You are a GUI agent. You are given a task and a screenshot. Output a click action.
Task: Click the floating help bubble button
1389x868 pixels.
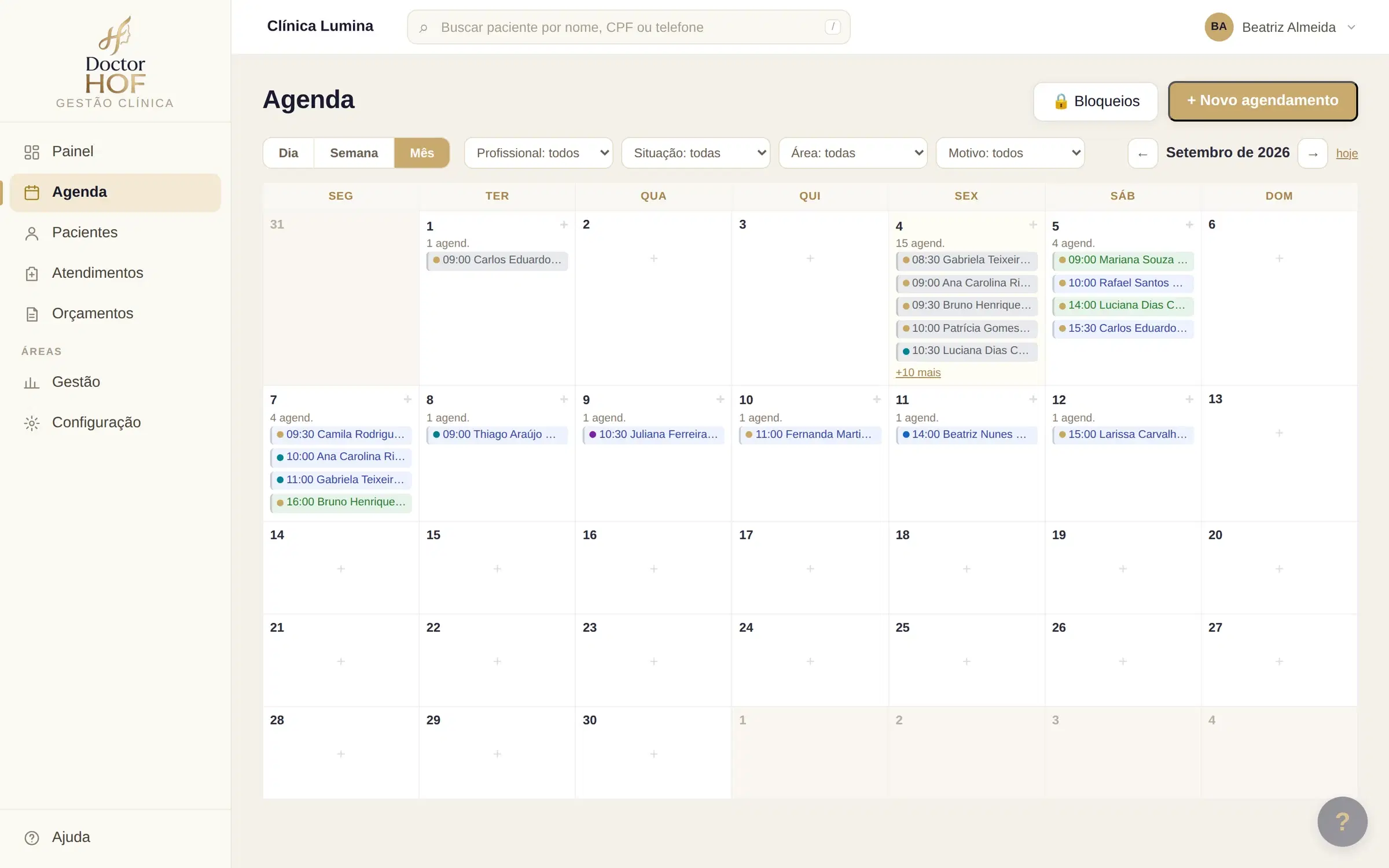[1342, 821]
